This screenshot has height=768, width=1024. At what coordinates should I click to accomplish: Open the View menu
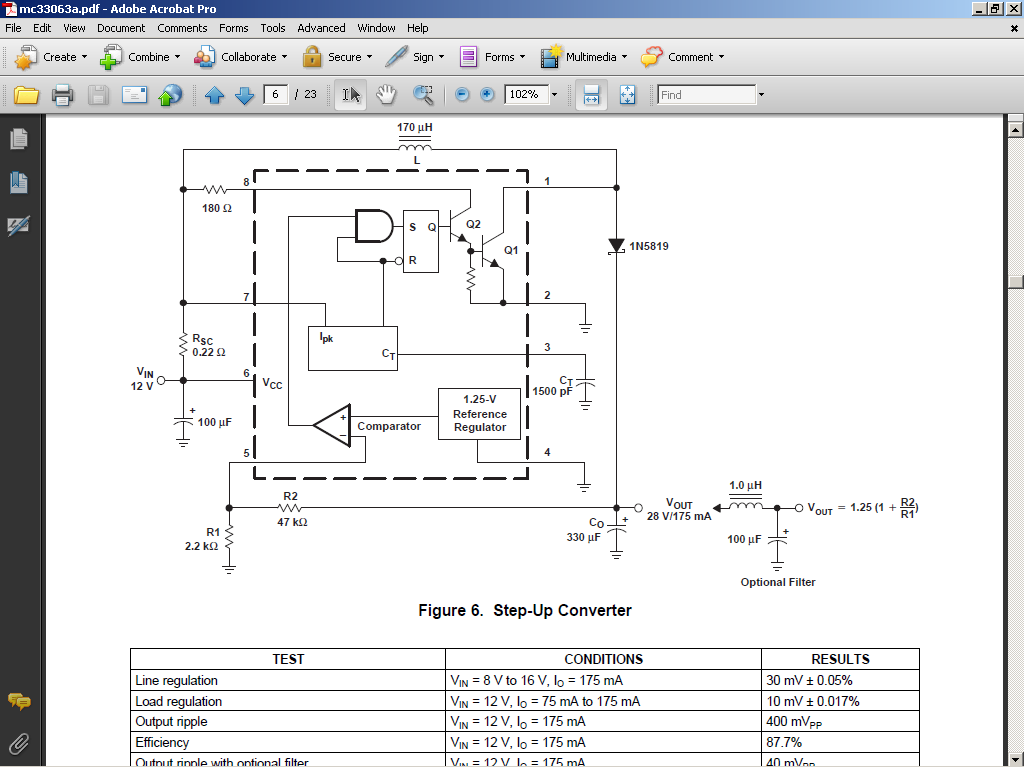pos(74,28)
